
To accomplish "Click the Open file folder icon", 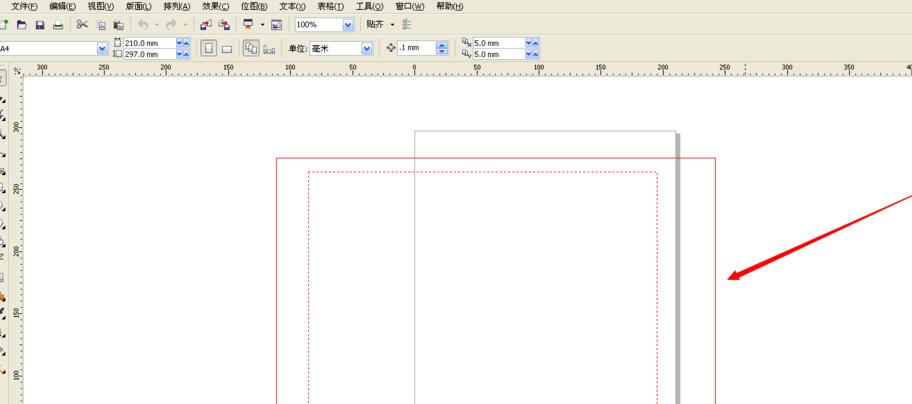I will tap(22, 24).
